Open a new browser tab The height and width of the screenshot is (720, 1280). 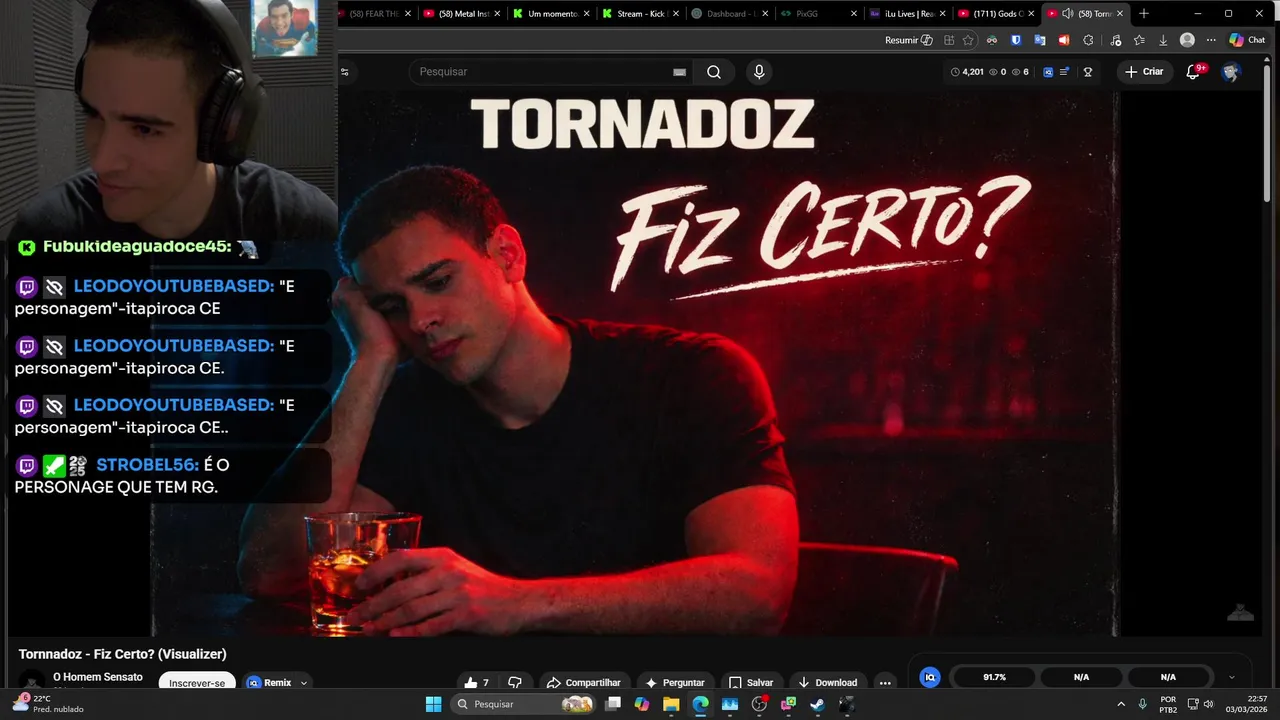[1144, 13]
